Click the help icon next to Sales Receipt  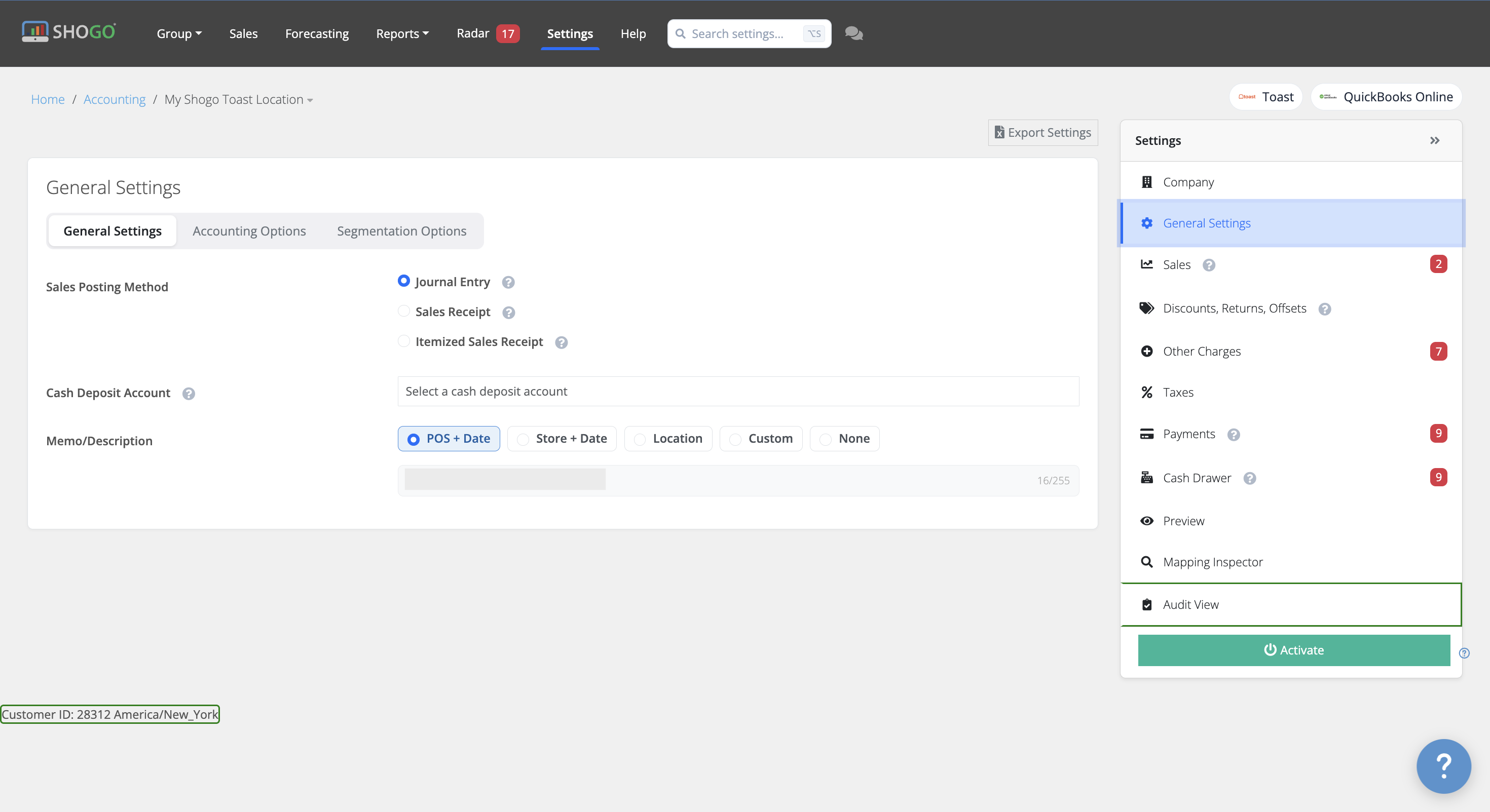[x=508, y=312]
